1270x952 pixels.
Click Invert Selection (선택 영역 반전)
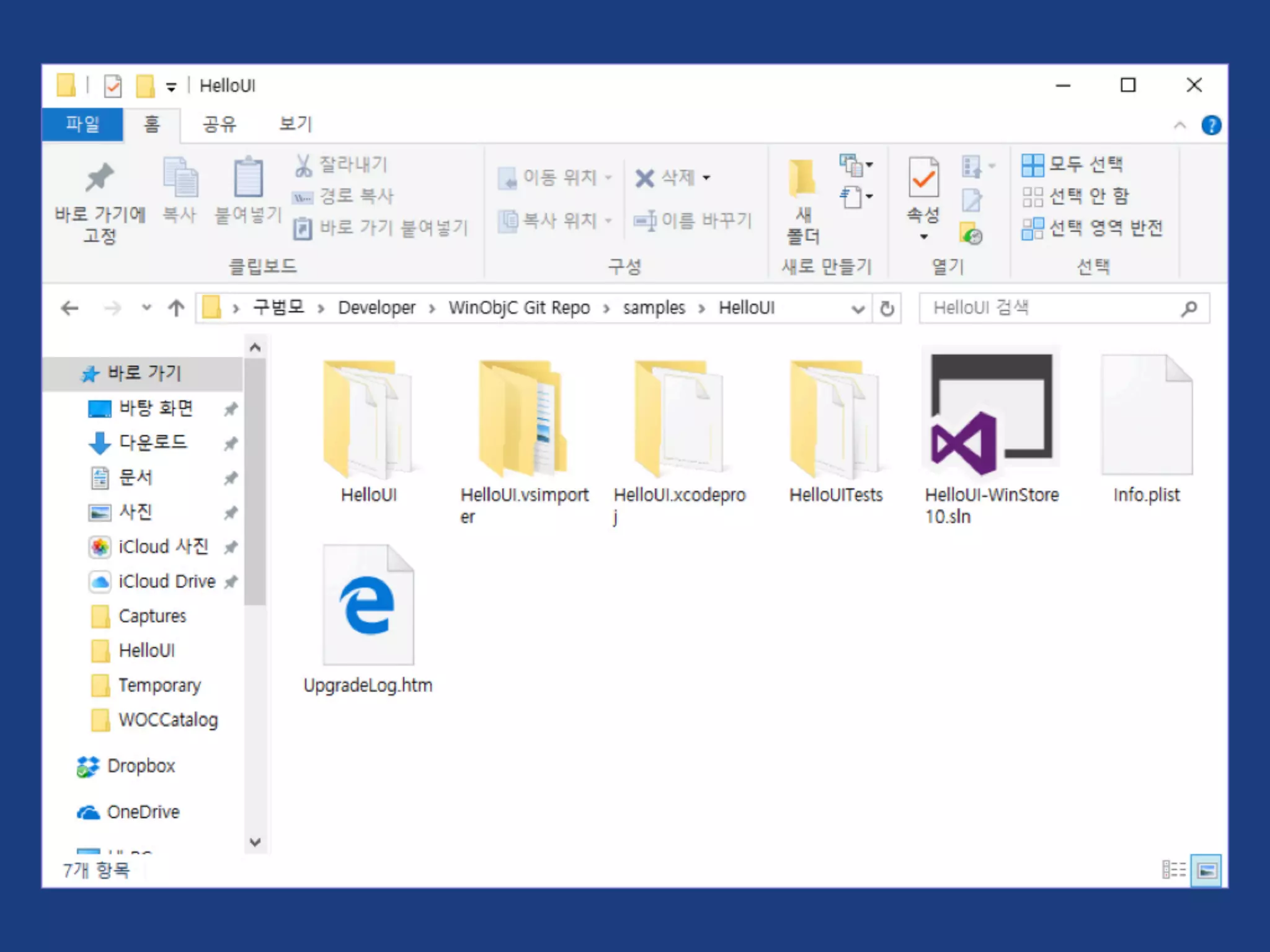[1093, 228]
